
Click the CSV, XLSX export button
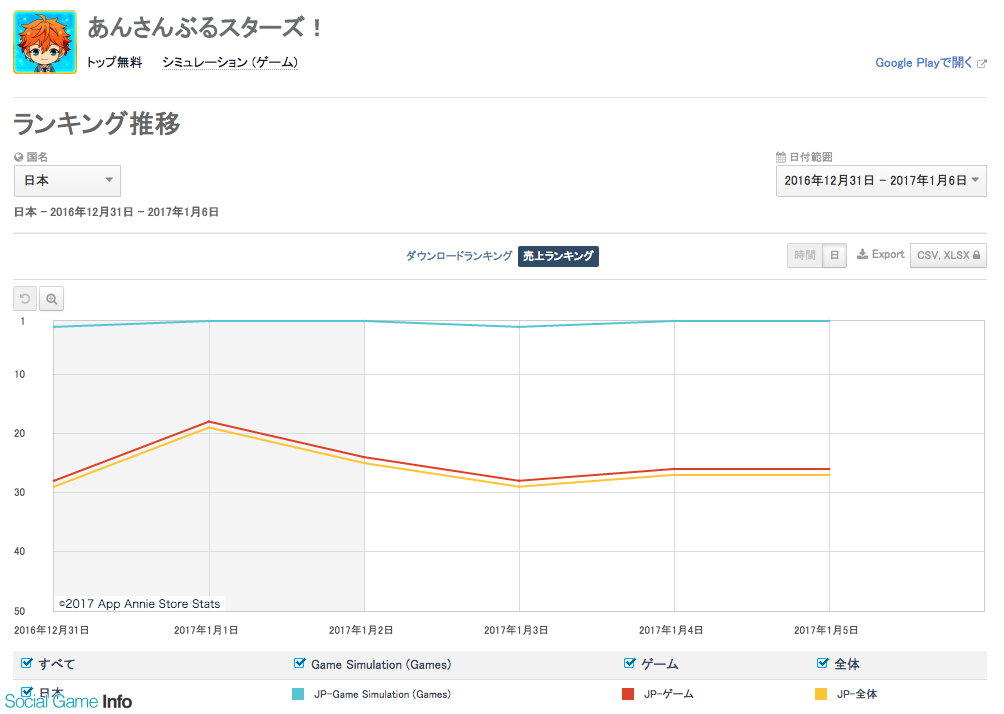point(948,256)
